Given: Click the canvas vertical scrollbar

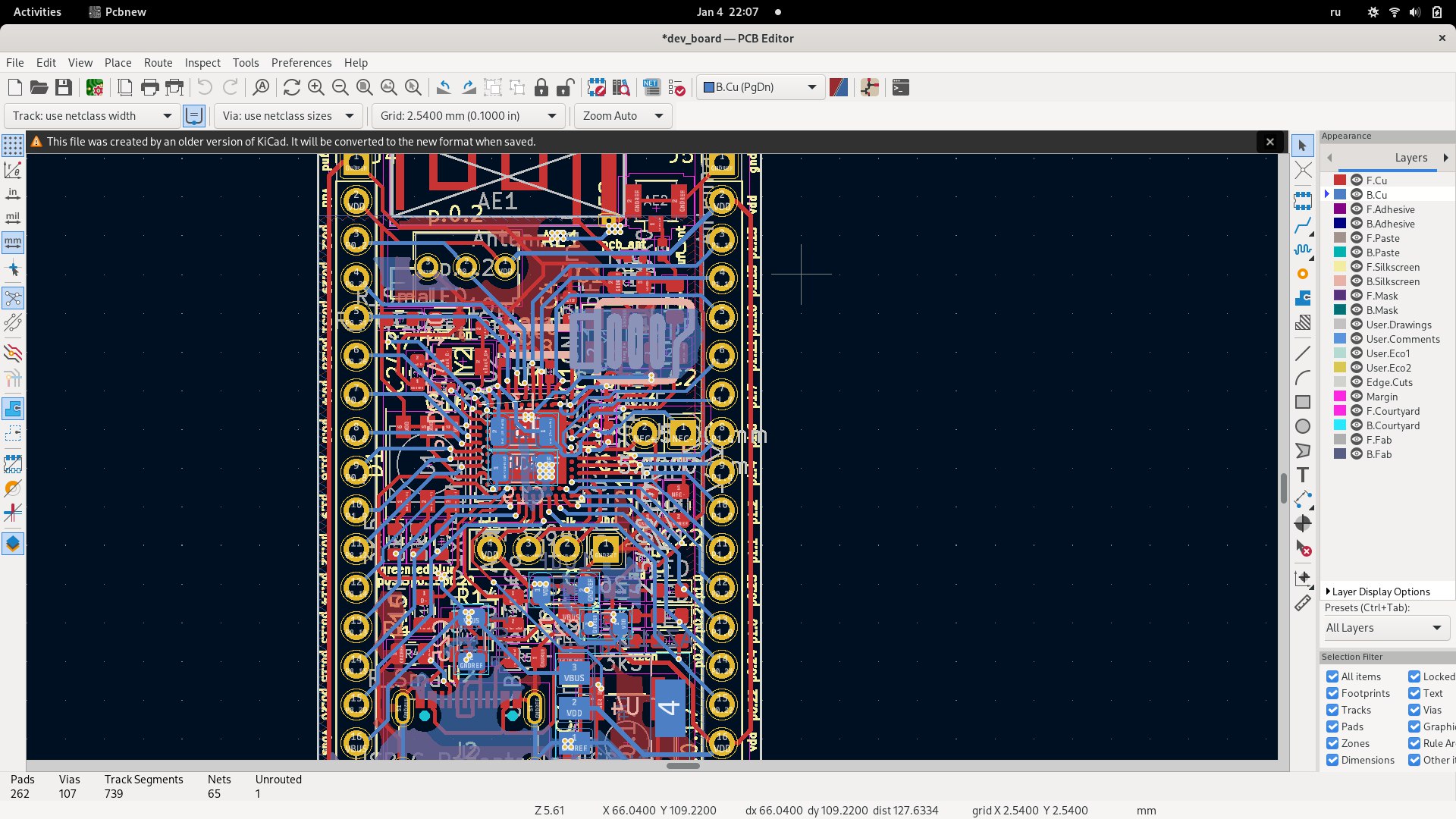Looking at the screenshot, I should click(x=1283, y=488).
